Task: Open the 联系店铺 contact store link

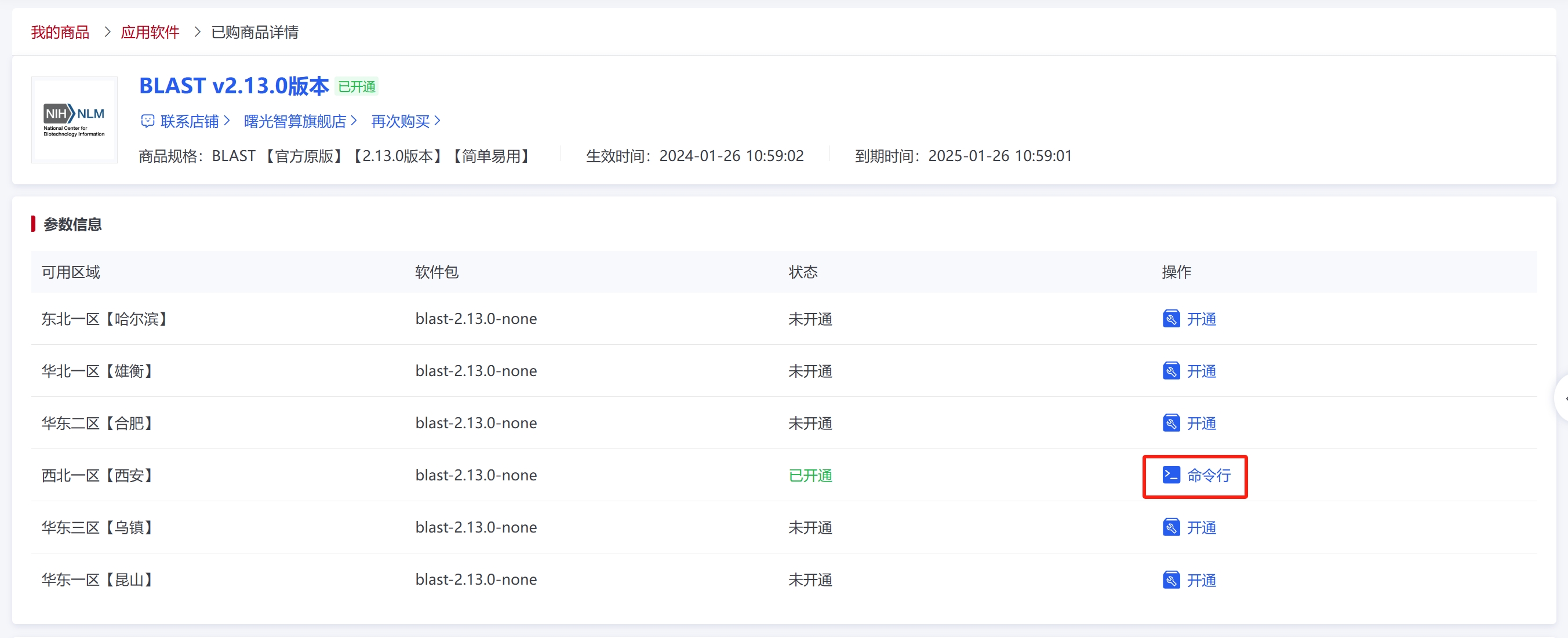Action: [x=190, y=121]
